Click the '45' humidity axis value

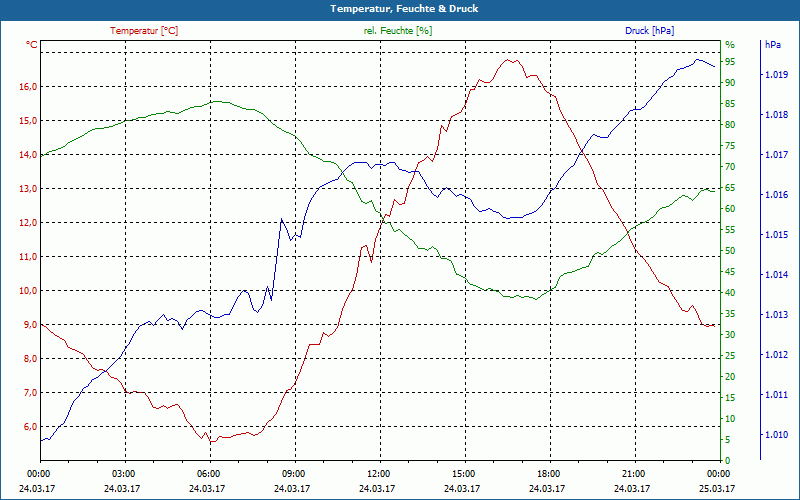coord(730,272)
